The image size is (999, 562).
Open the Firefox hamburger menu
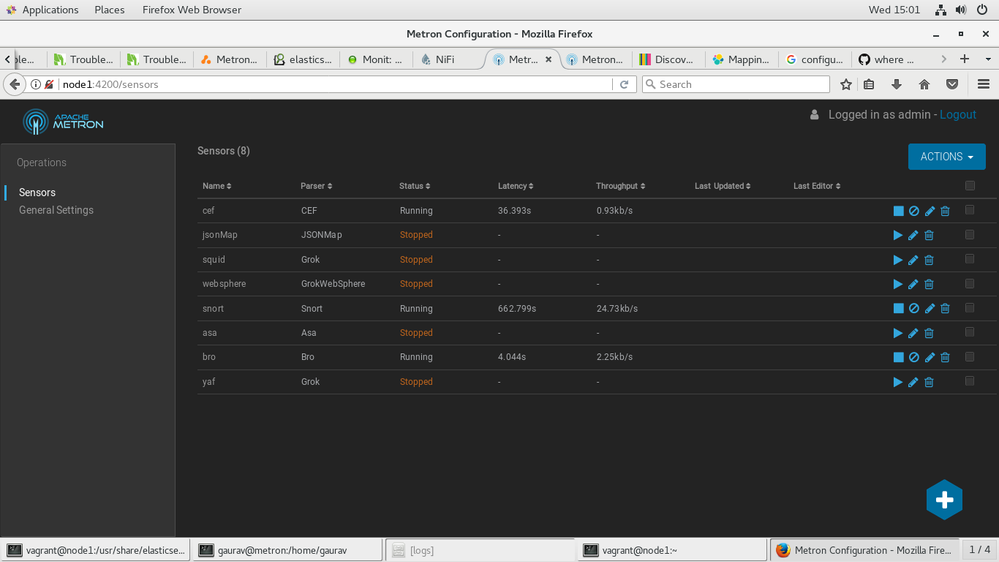click(984, 84)
